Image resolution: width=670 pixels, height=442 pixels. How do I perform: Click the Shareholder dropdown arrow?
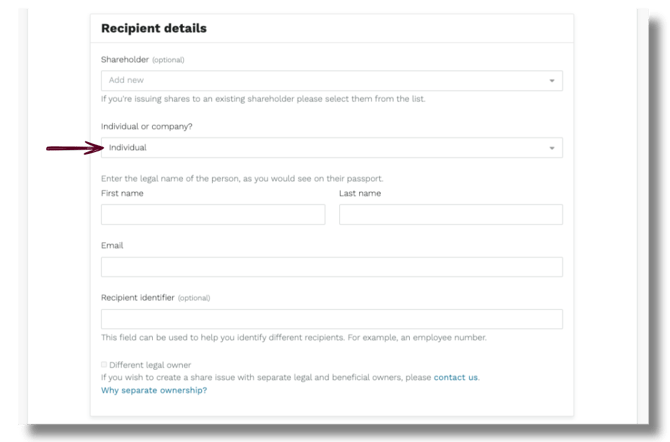[551, 81]
